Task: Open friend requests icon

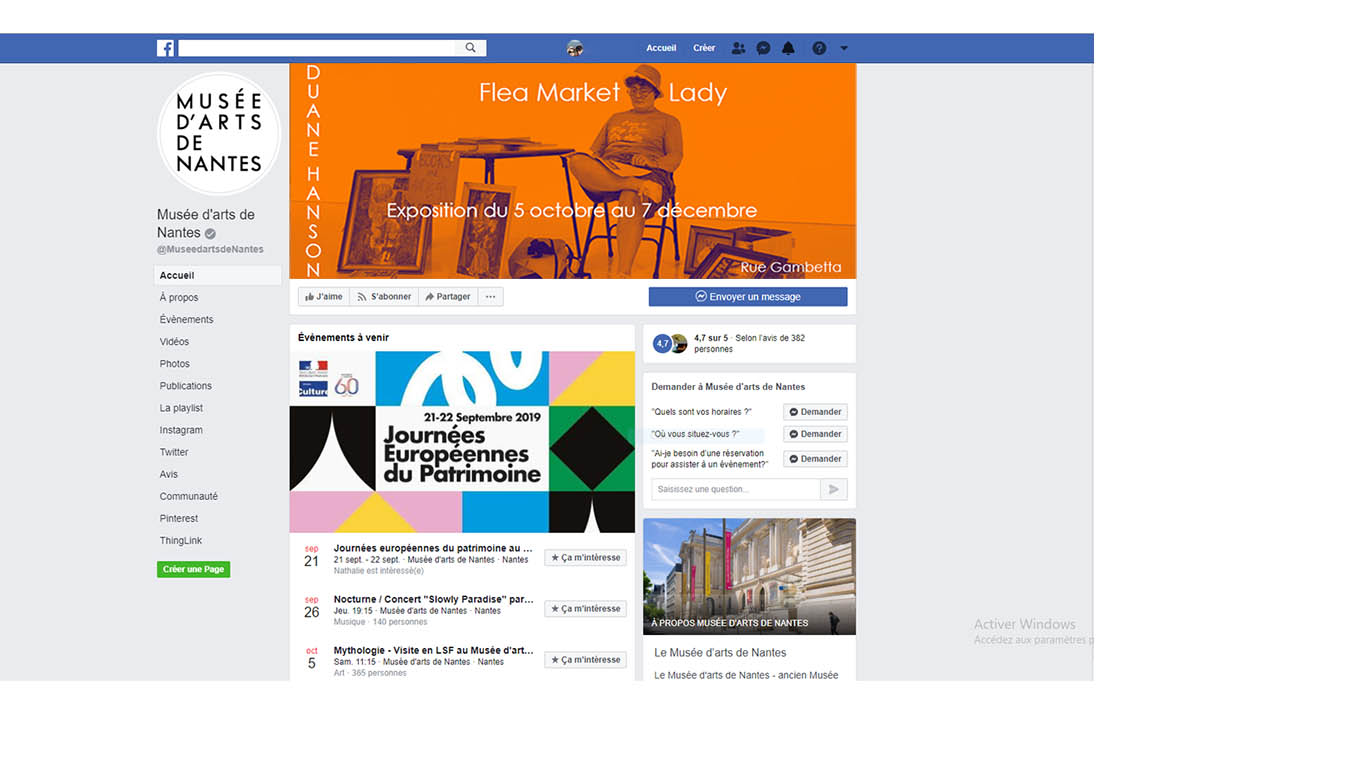Action: tap(738, 48)
